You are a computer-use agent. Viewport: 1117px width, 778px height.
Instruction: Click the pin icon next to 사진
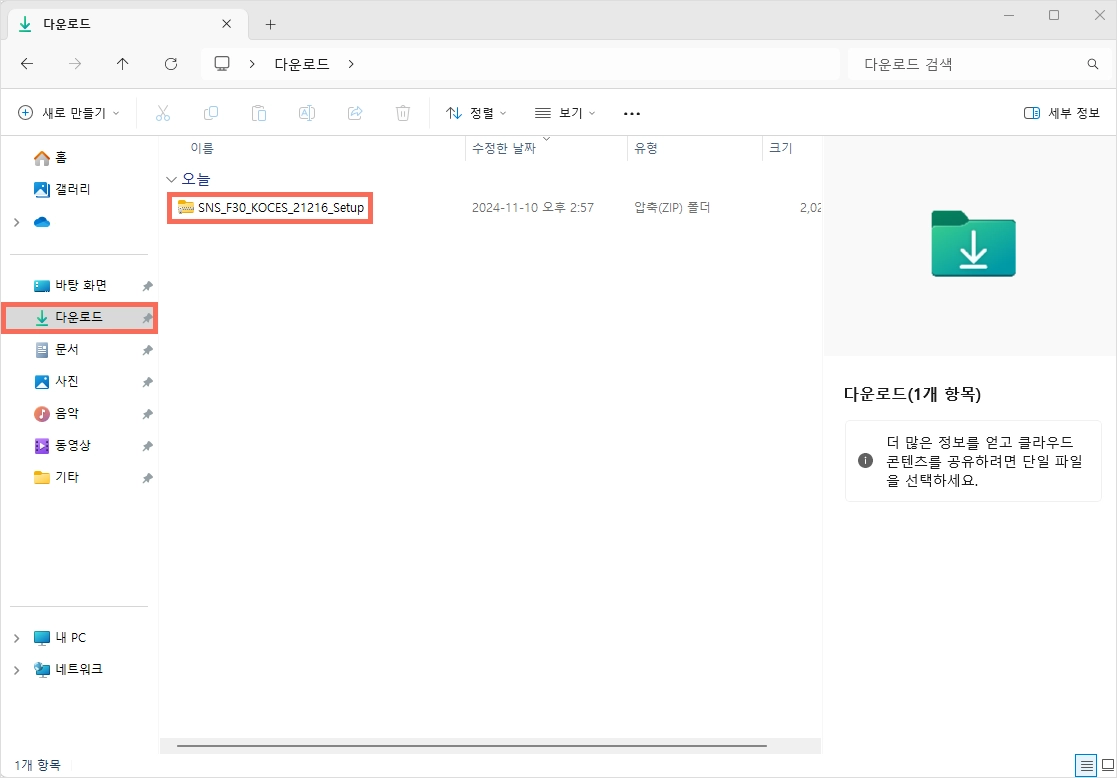(147, 382)
